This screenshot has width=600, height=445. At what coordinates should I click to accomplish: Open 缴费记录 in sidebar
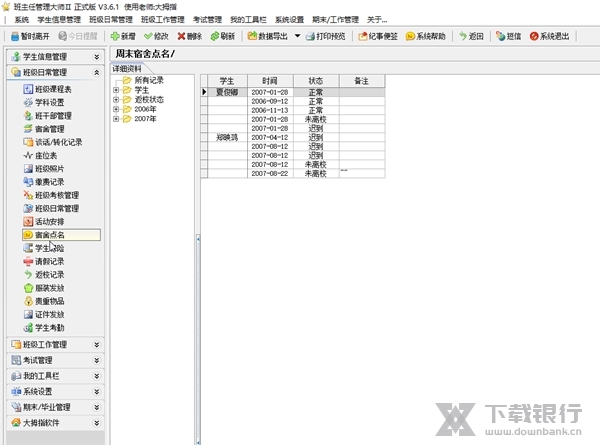coord(44,182)
